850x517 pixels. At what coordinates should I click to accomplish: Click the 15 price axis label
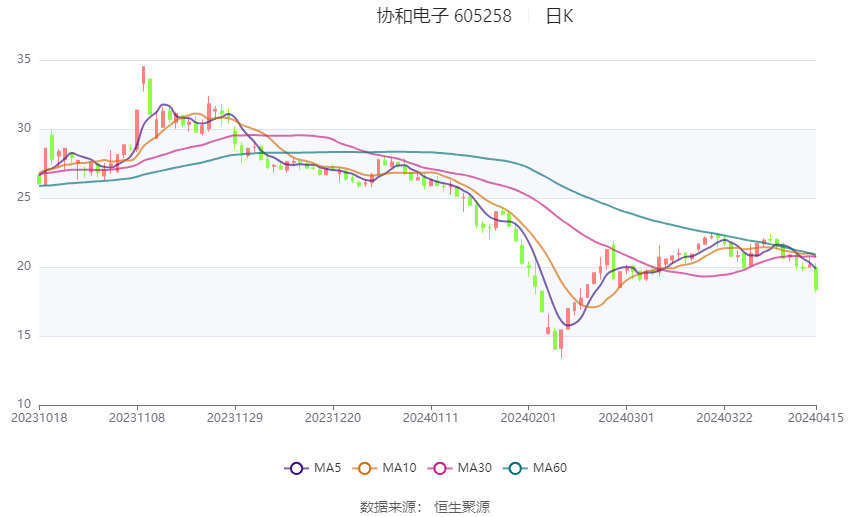click(24, 335)
